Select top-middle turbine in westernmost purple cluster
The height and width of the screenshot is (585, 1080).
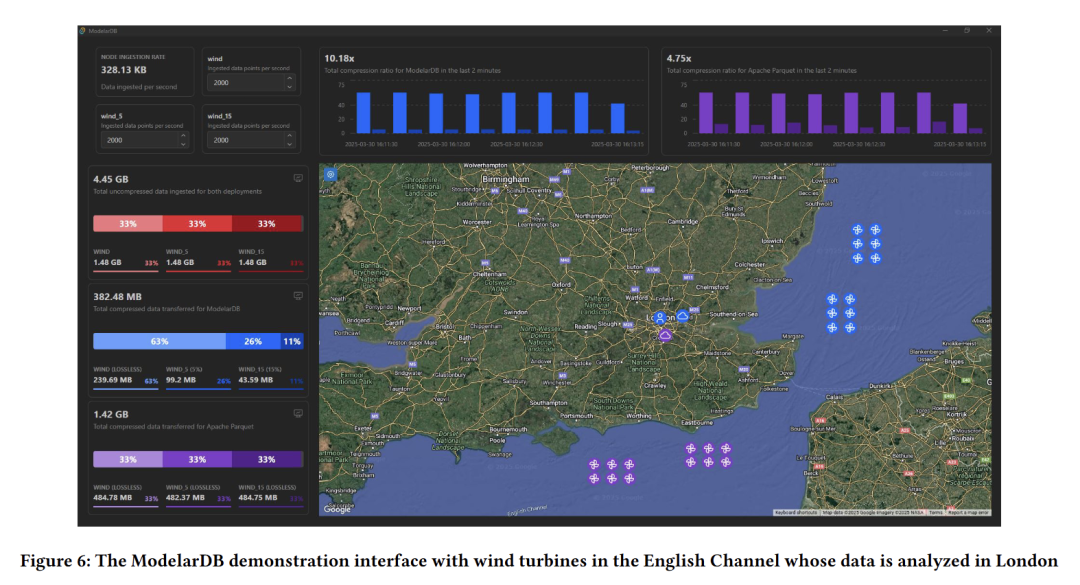[x=612, y=464]
